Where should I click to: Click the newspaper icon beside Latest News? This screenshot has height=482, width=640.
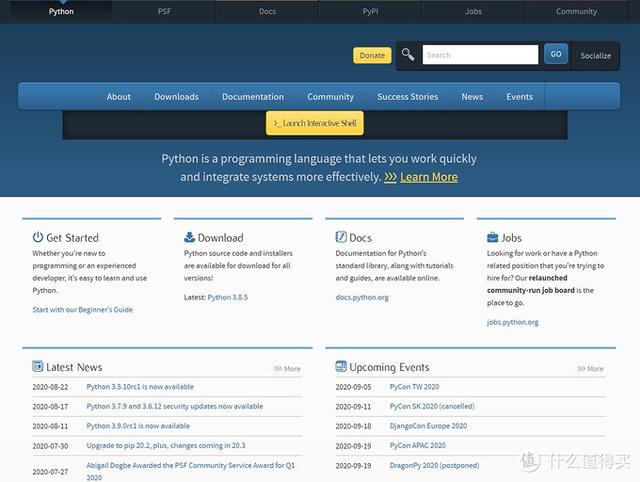(x=38, y=366)
